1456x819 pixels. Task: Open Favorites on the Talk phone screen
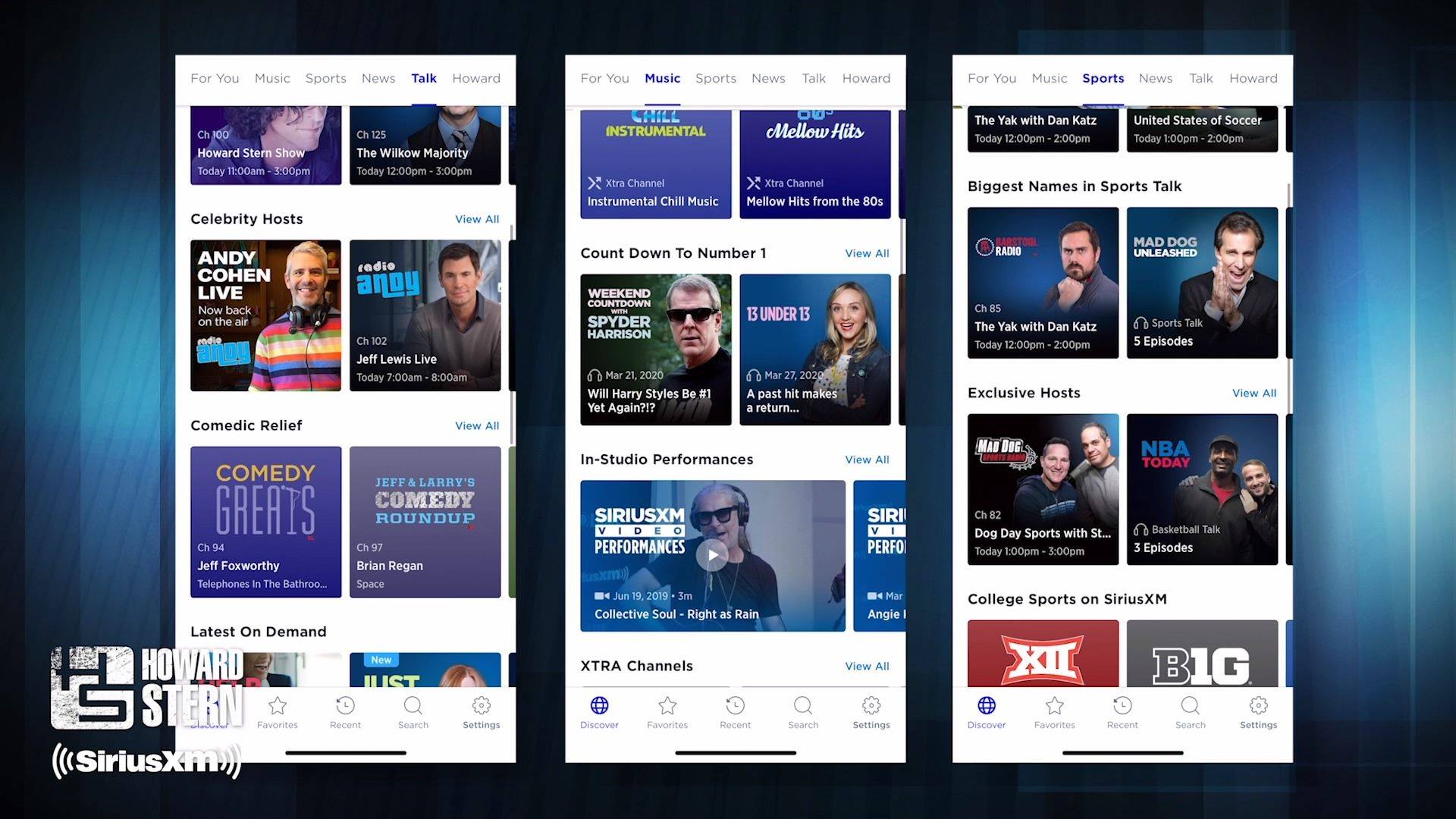tap(278, 713)
